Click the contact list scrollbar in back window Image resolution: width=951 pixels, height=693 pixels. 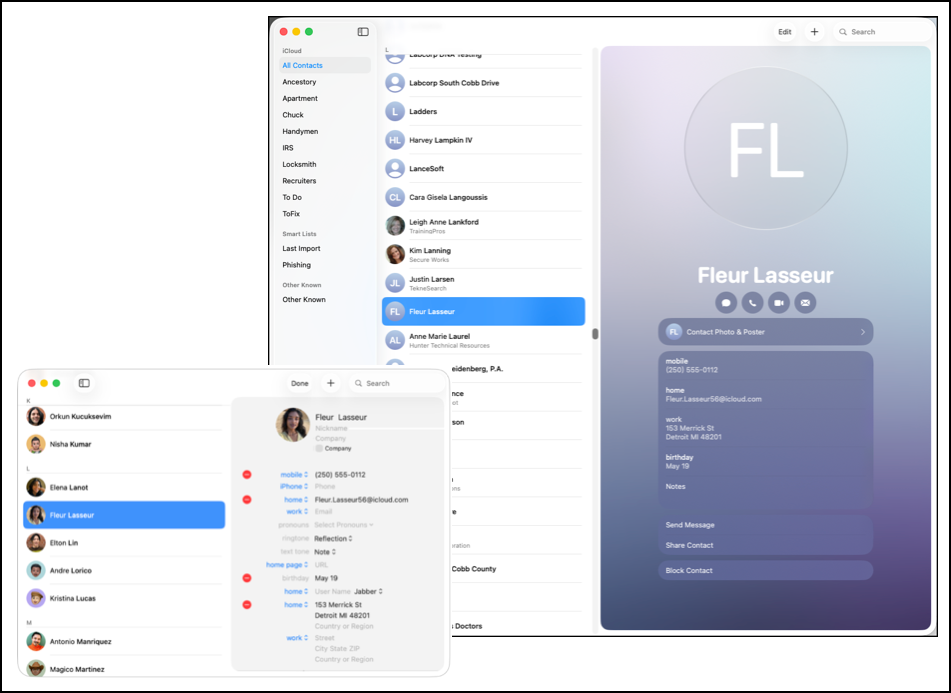point(595,334)
